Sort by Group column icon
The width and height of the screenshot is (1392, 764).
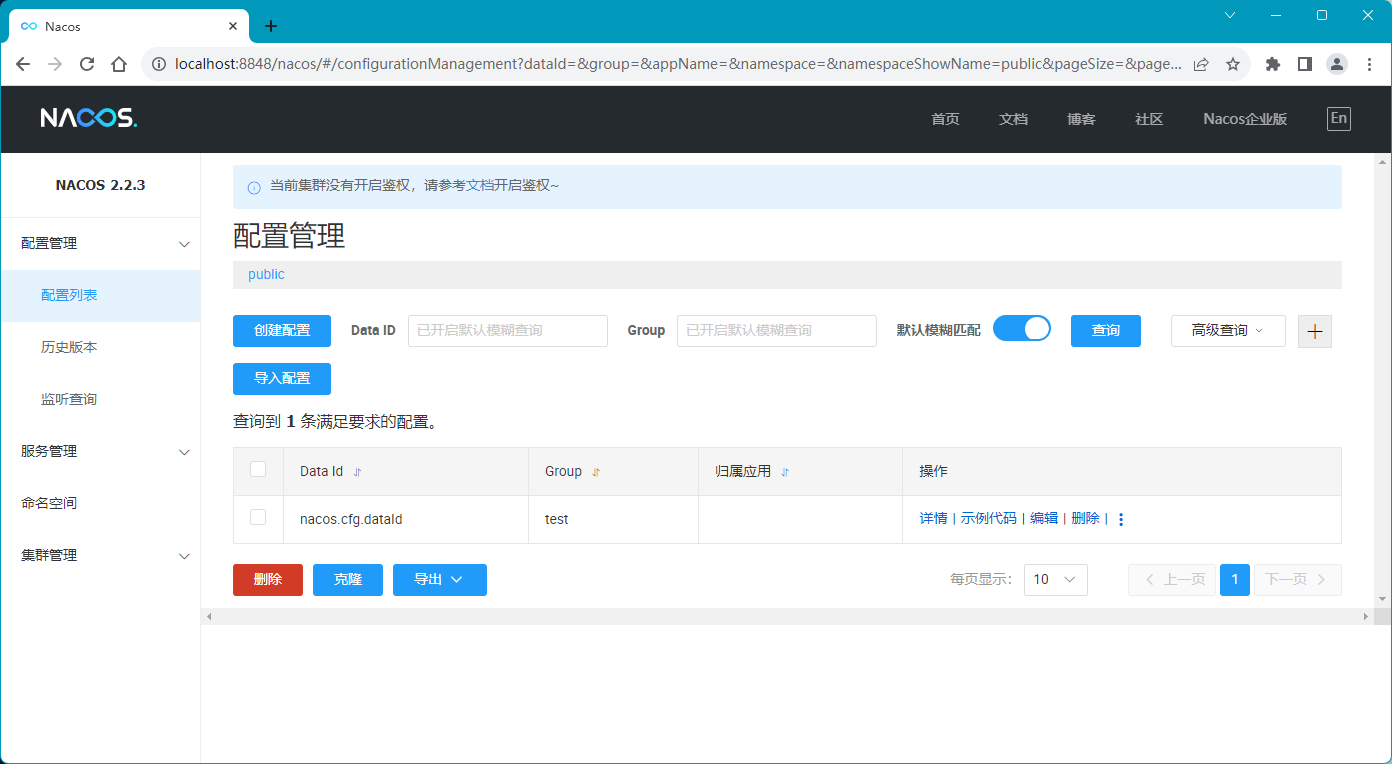coord(596,472)
